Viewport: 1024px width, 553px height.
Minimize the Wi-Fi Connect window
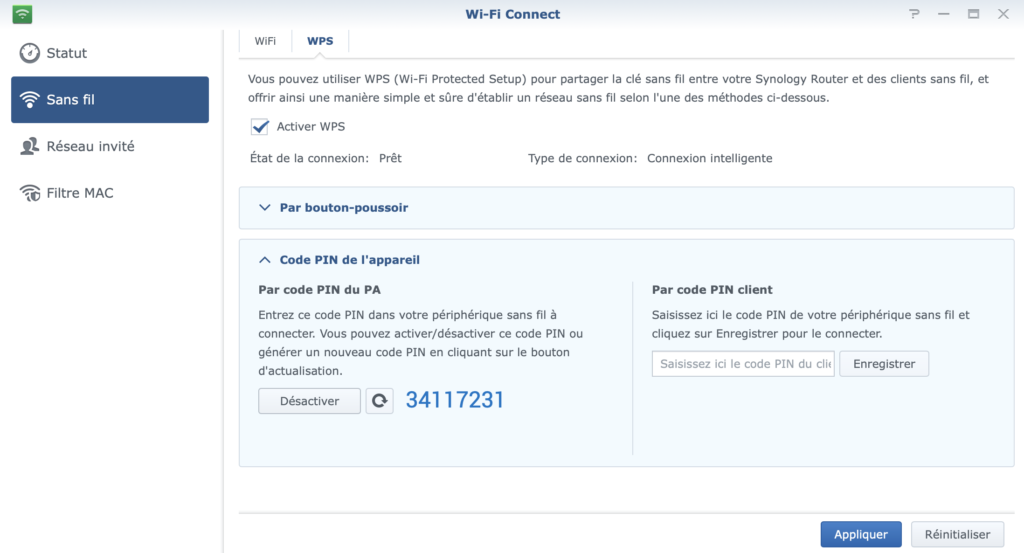coord(944,14)
